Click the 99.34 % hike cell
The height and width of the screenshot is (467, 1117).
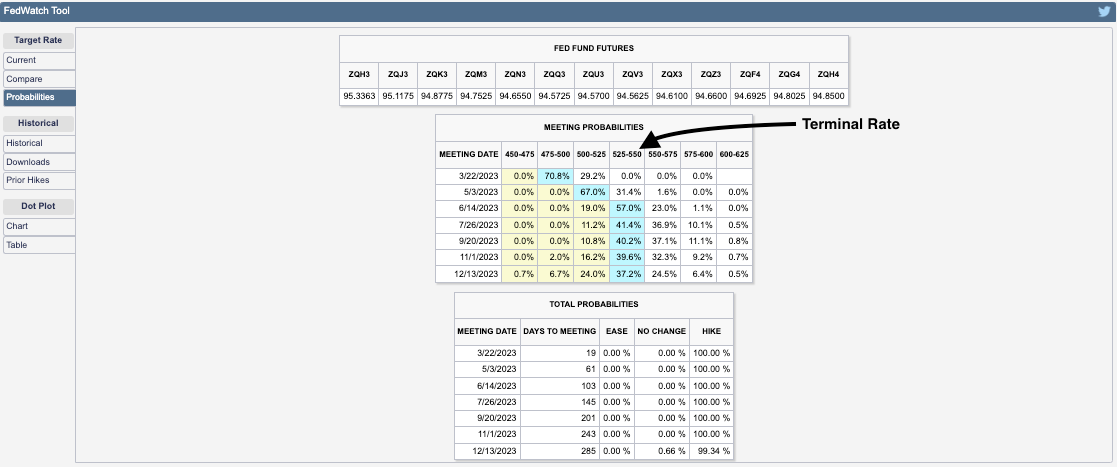711,451
